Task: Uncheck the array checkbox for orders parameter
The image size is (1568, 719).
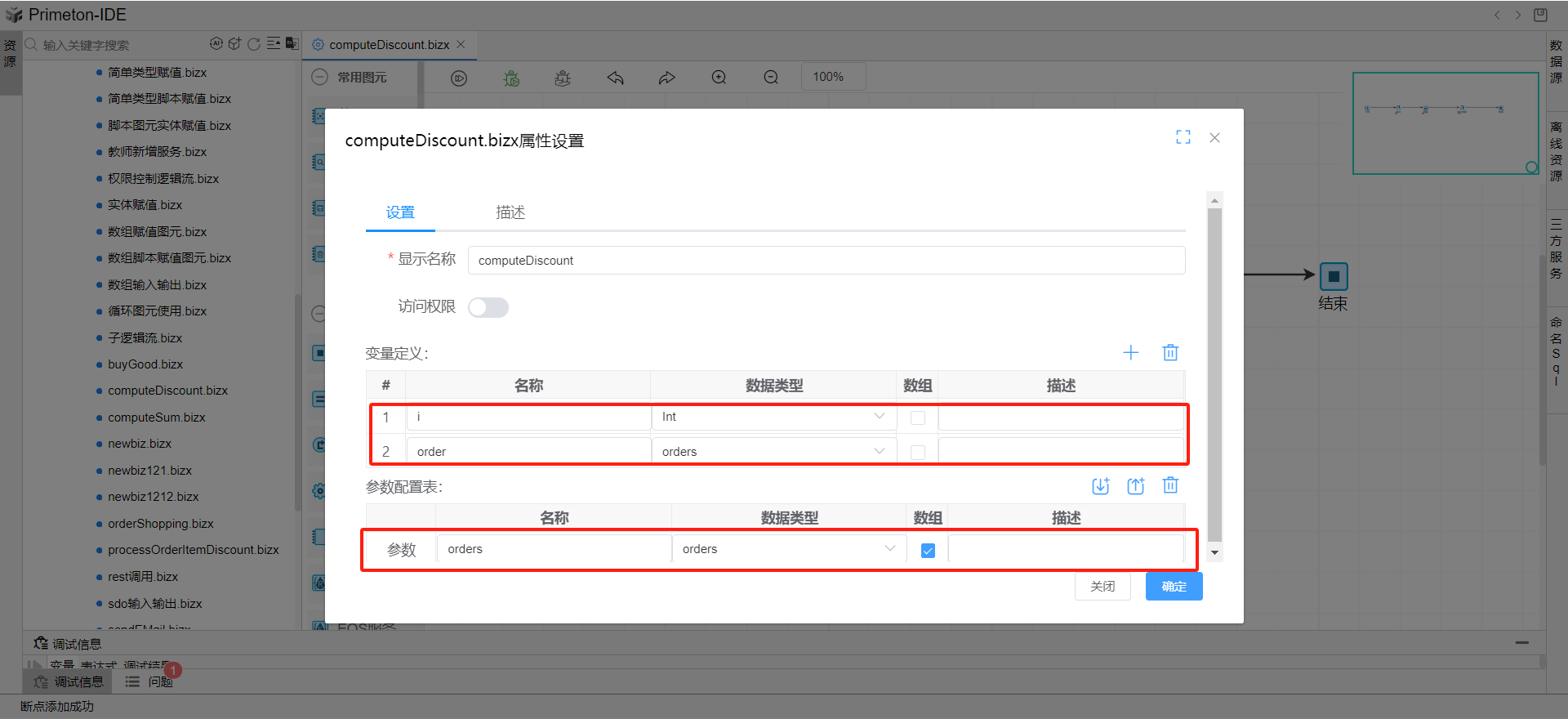Action: point(928,551)
